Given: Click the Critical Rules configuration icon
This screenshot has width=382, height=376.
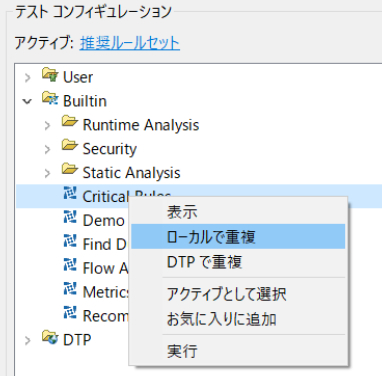Looking at the screenshot, I should (70, 194).
